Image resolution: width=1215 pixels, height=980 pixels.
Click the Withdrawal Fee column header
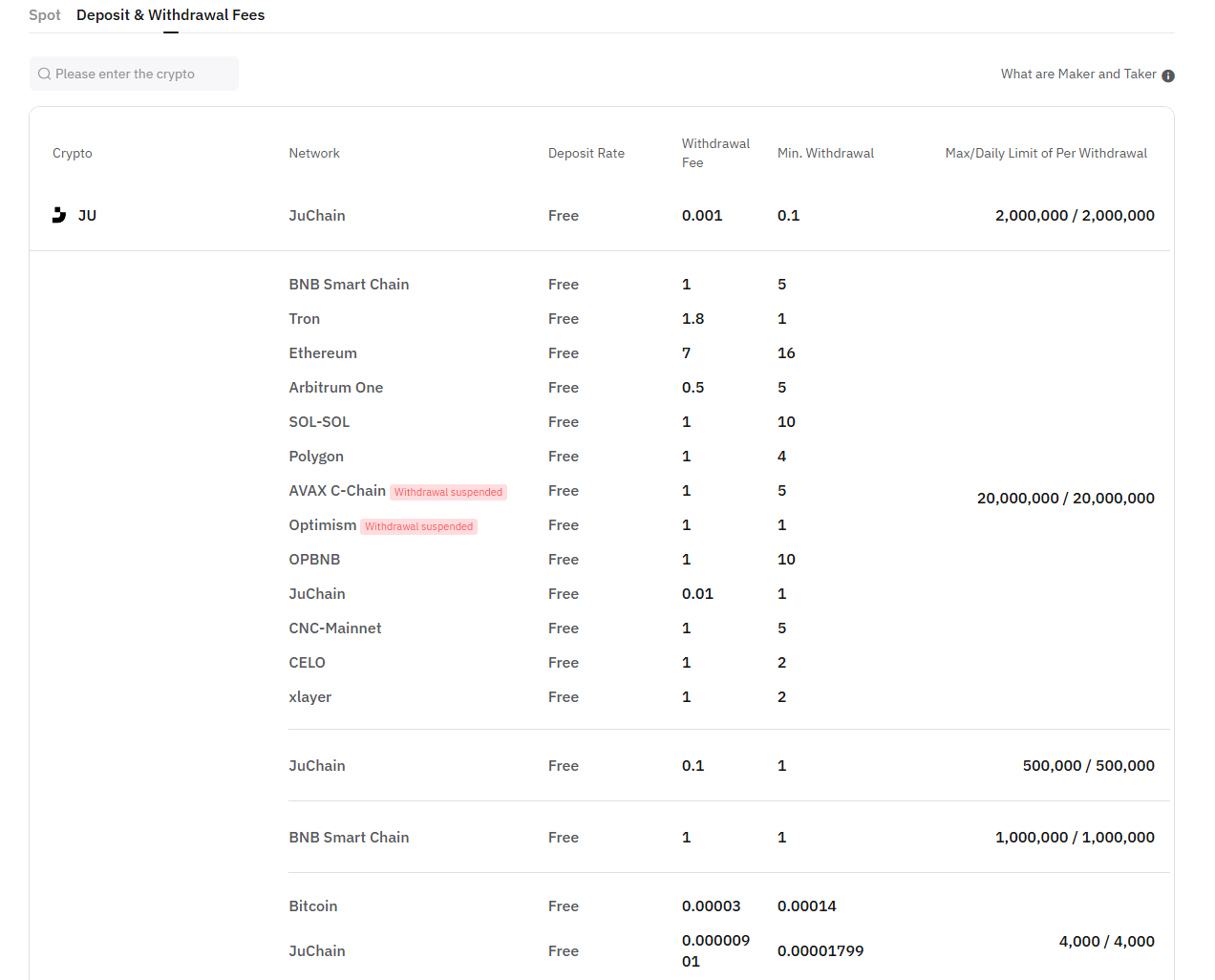715,153
